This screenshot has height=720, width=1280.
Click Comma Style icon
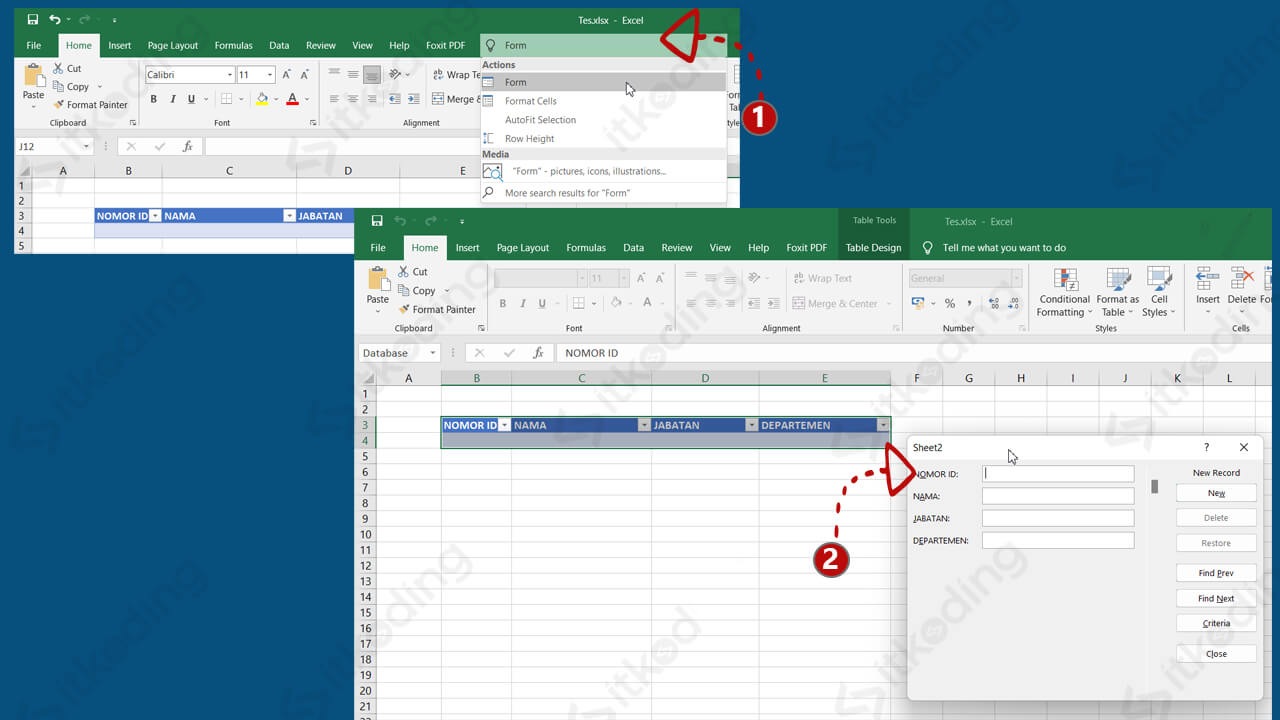click(x=969, y=303)
